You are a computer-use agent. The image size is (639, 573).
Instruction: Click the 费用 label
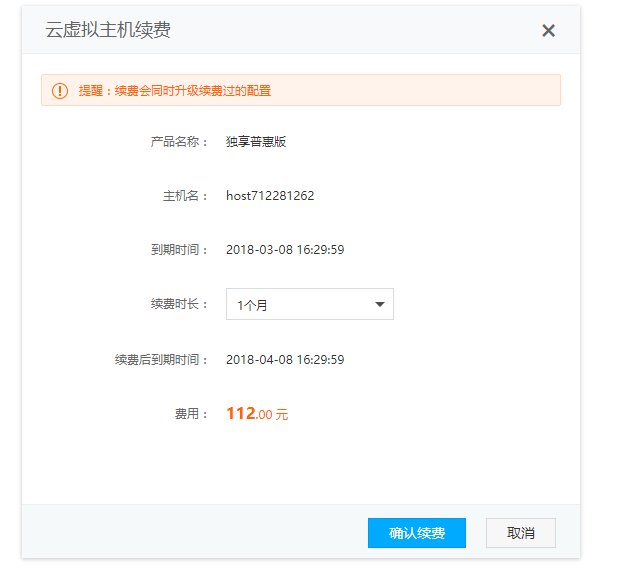tap(191, 414)
